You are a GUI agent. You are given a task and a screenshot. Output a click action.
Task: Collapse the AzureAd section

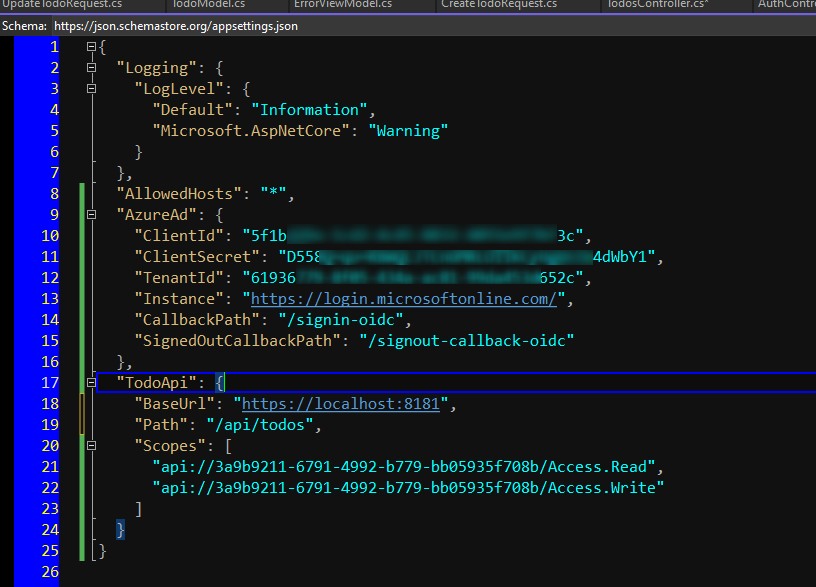[92, 215]
